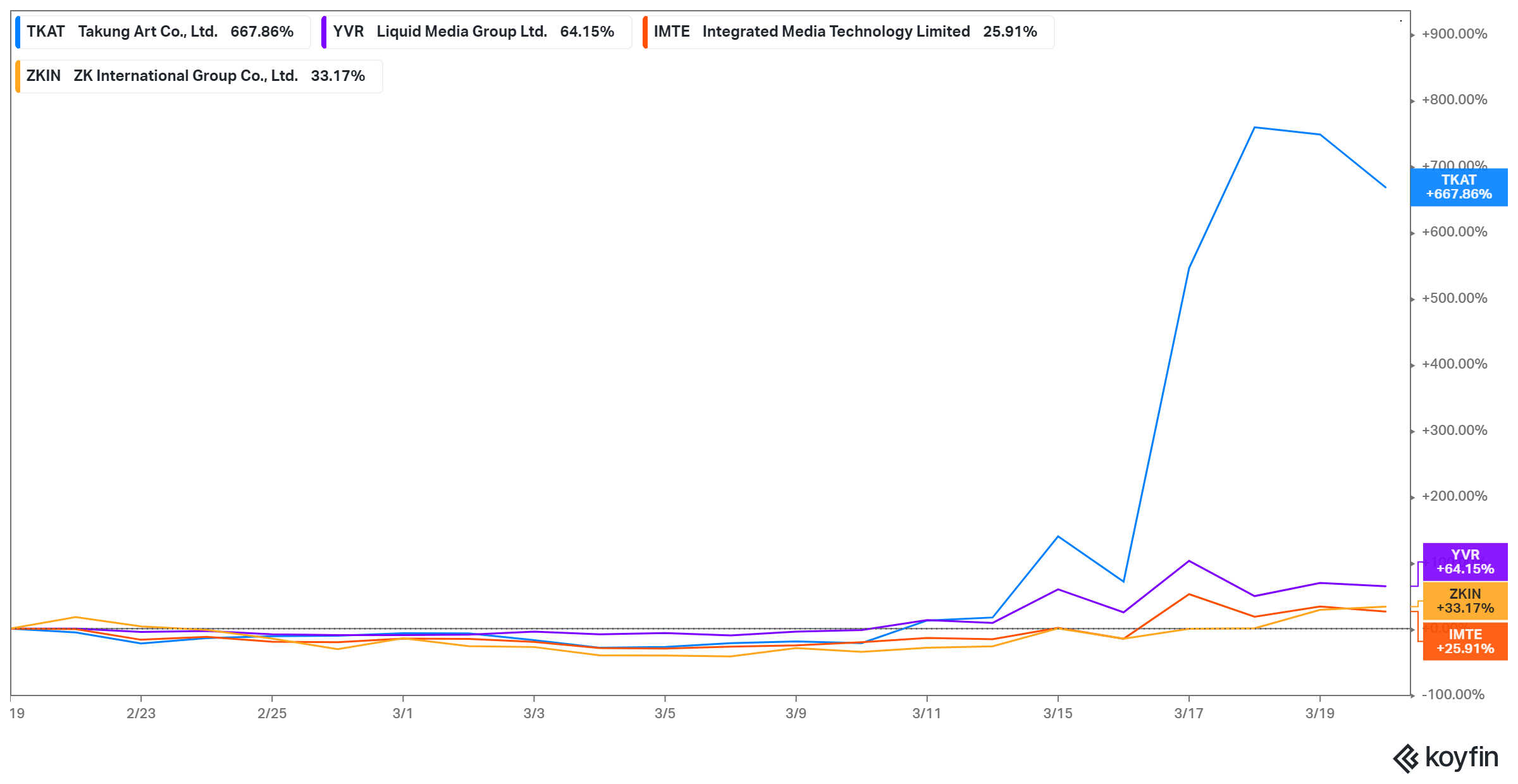Image resolution: width=1518 pixels, height=784 pixels.
Task: Click the yellow-orange ZKIN color bar in legend
Action: [18, 77]
